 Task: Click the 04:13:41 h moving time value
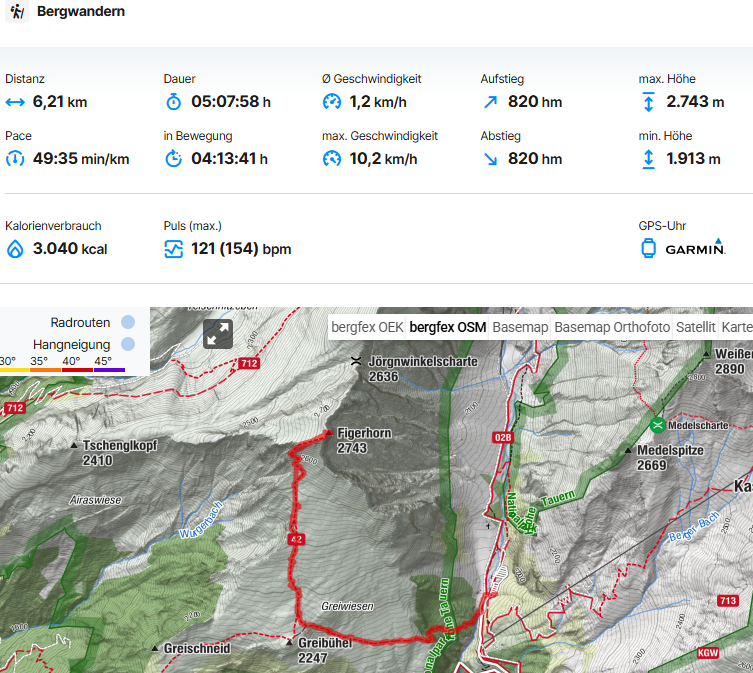pos(229,159)
